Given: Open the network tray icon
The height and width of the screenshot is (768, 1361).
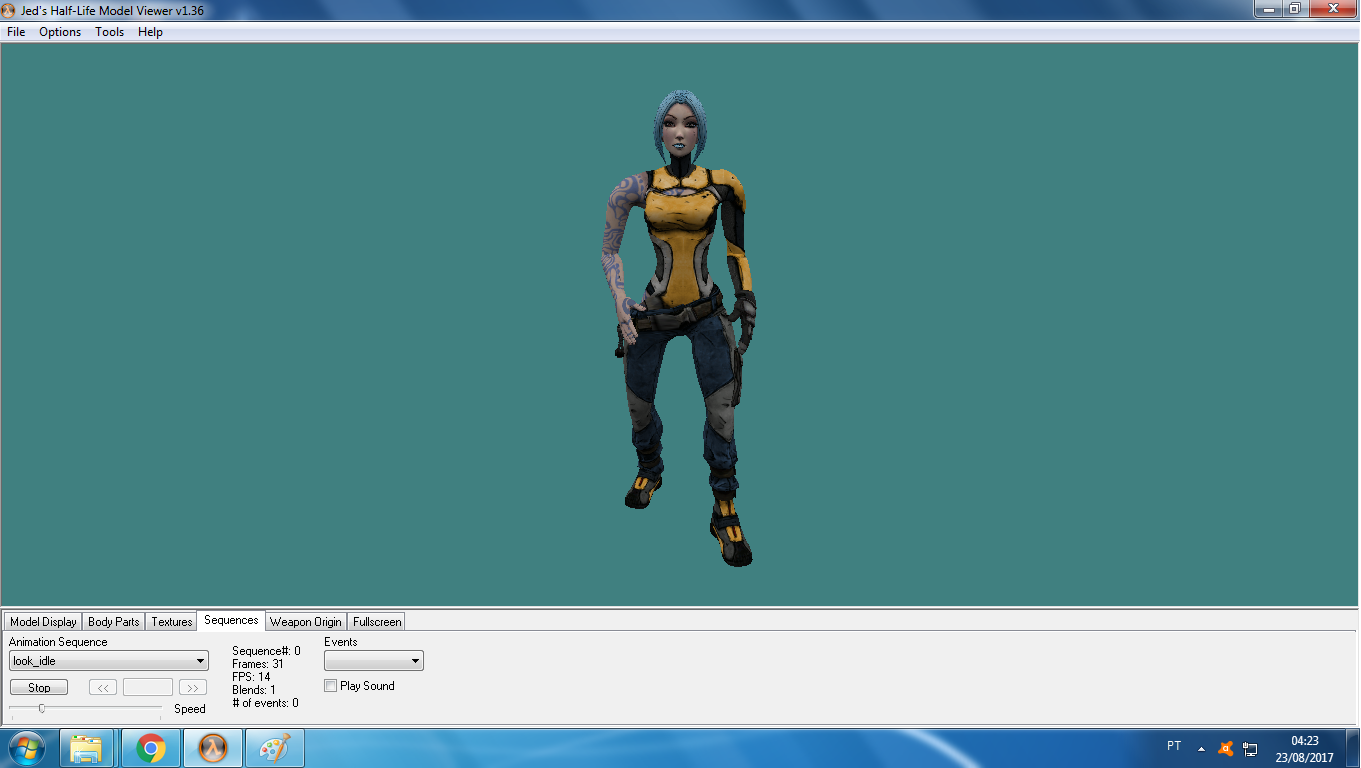Looking at the screenshot, I should pyautogui.click(x=1250, y=748).
